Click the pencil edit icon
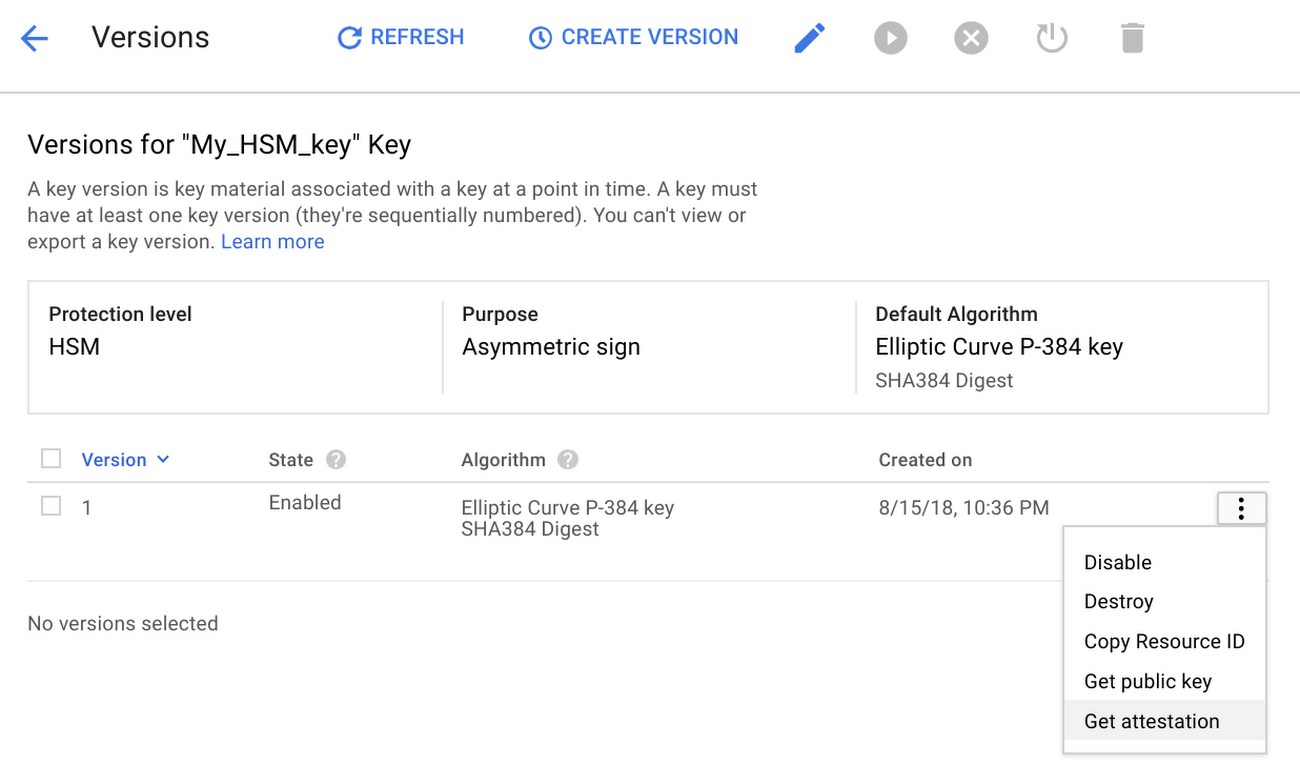The height and width of the screenshot is (784, 1300). [x=809, y=39]
